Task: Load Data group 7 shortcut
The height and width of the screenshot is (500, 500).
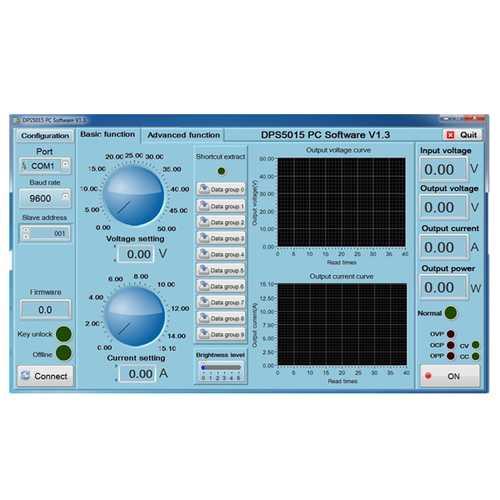Action: tap(221, 302)
